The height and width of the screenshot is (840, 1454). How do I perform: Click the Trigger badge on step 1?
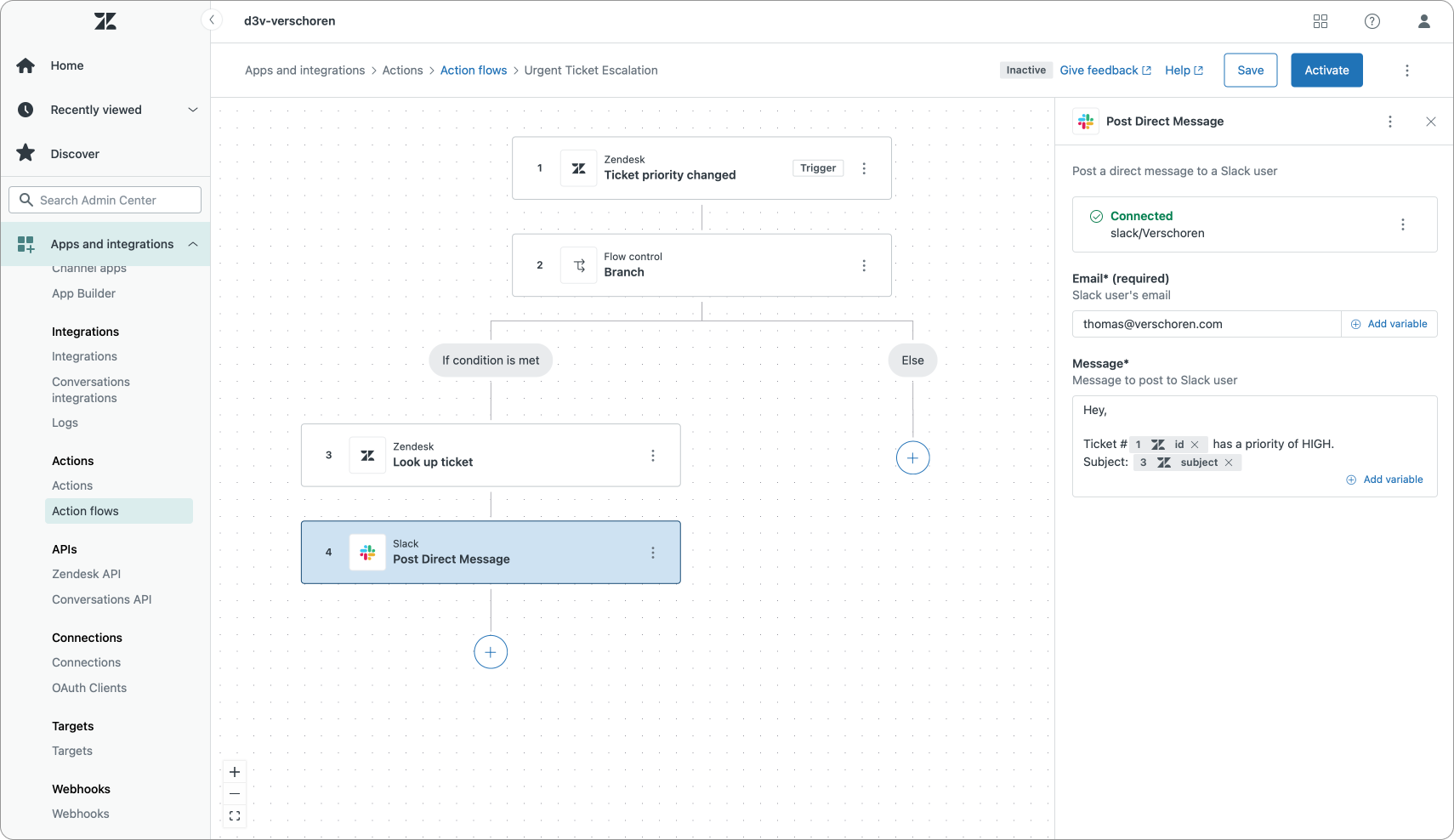point(818,168)
